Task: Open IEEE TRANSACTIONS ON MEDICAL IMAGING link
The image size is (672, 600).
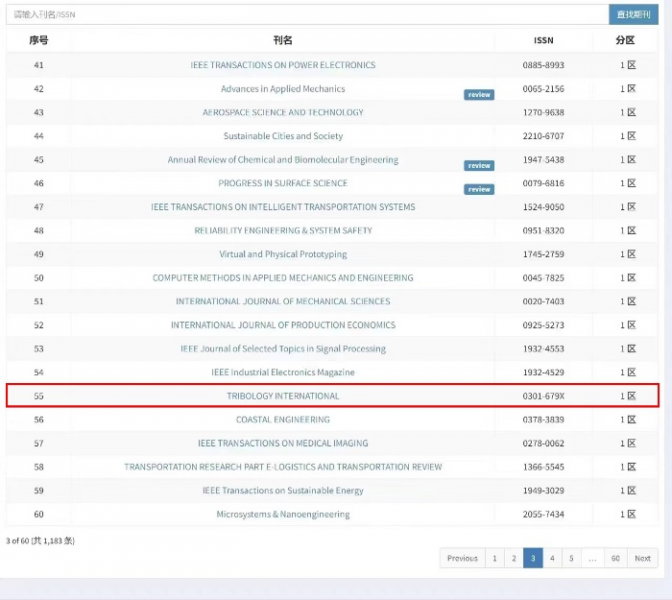Action: tap(283, 443)
